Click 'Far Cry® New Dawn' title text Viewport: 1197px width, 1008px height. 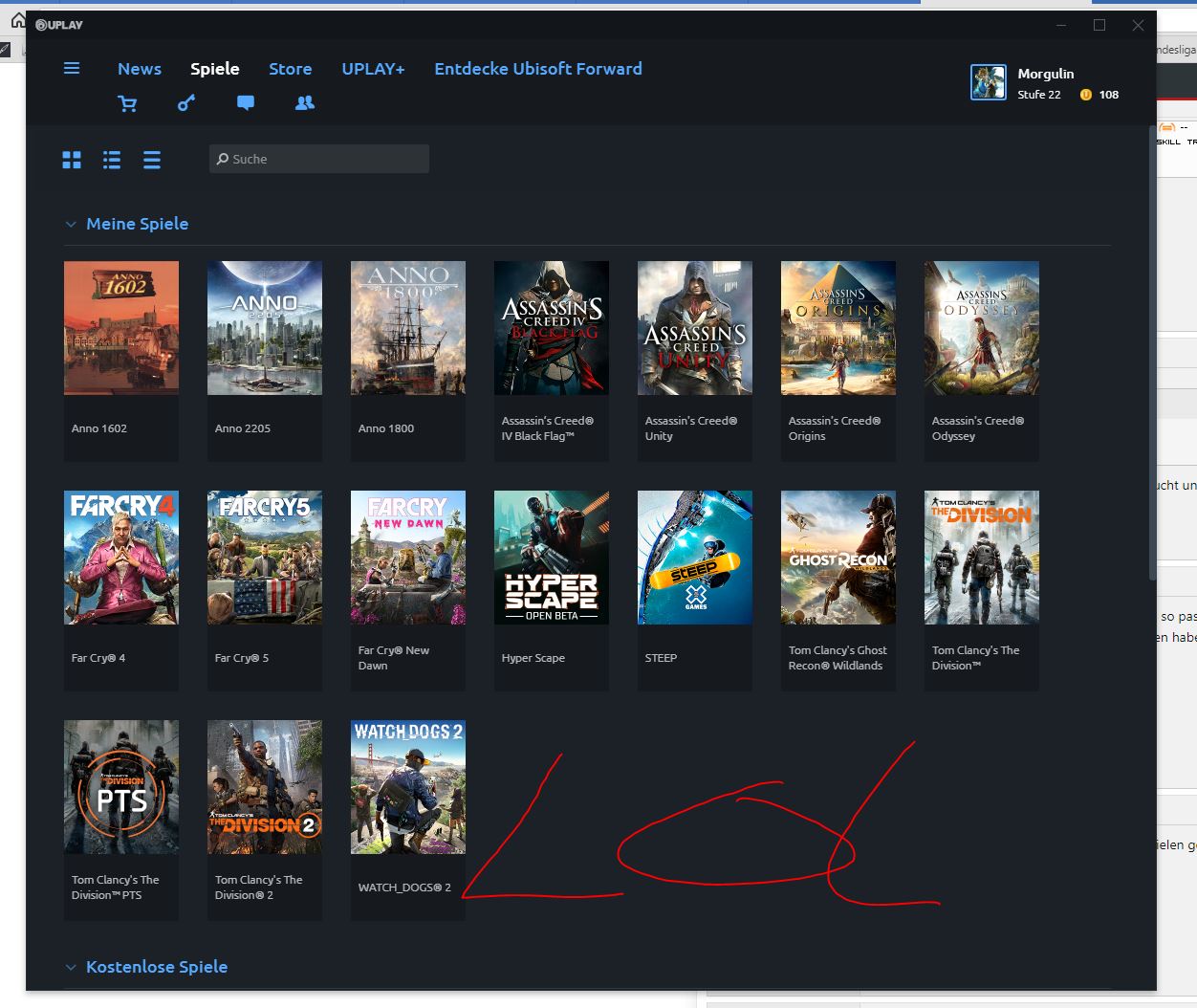[394, 658]
